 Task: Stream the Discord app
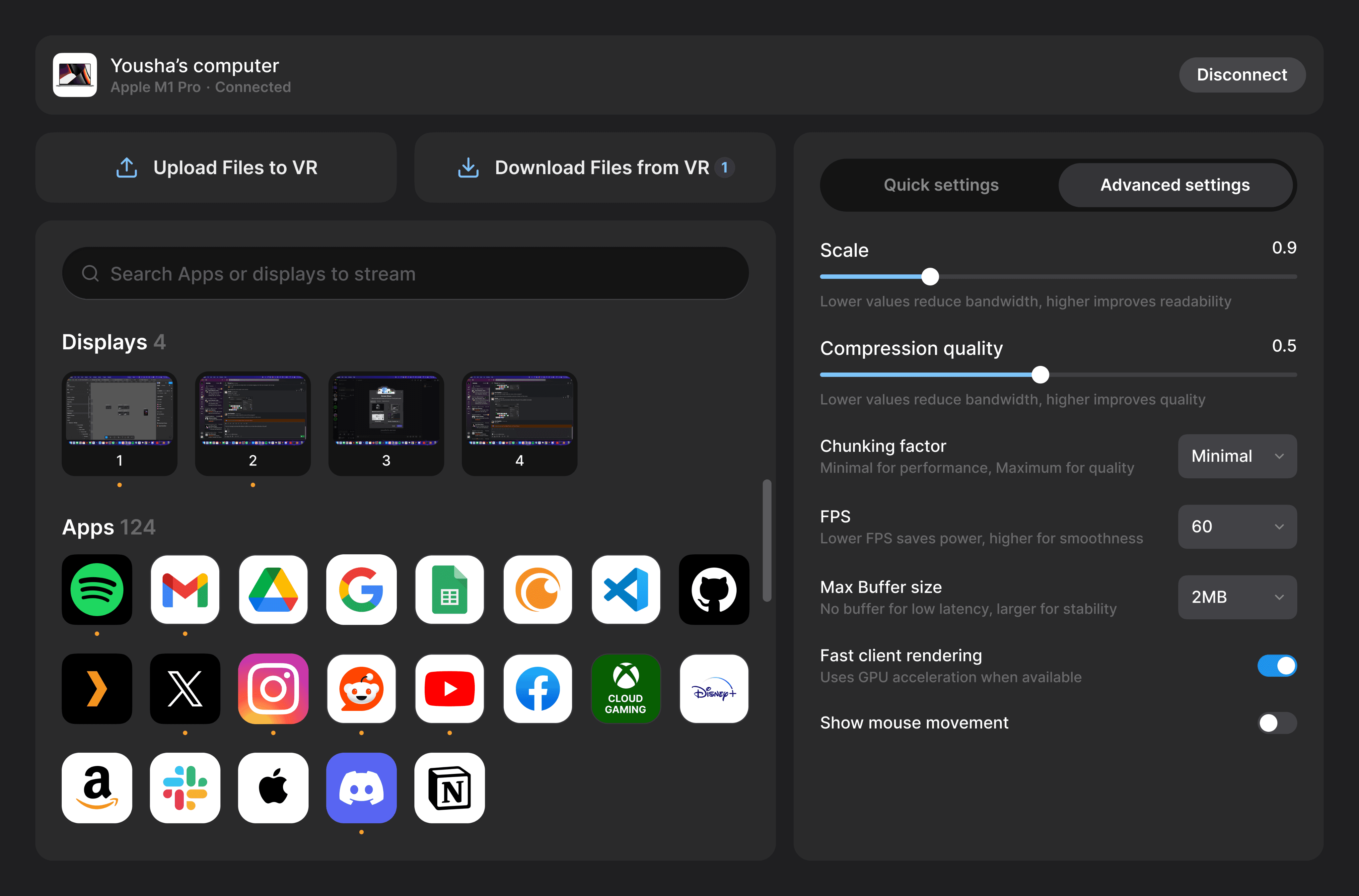coord(361,788)
